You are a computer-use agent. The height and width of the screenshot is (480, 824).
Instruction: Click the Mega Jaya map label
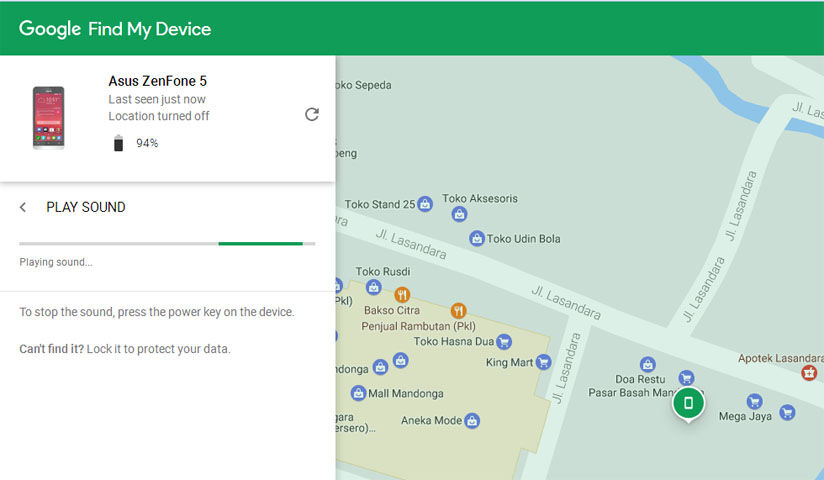click(745, 416)
